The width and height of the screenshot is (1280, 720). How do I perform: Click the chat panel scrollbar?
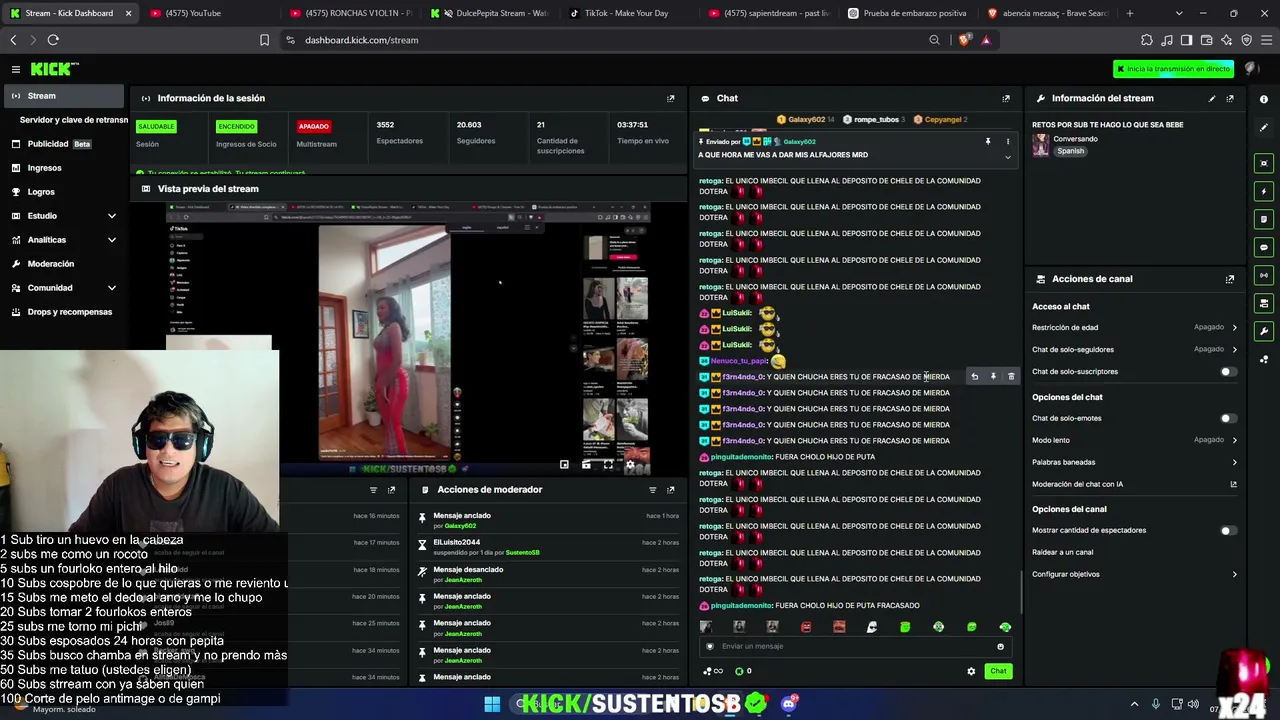pyautogui.click(x=1020, y=590)
